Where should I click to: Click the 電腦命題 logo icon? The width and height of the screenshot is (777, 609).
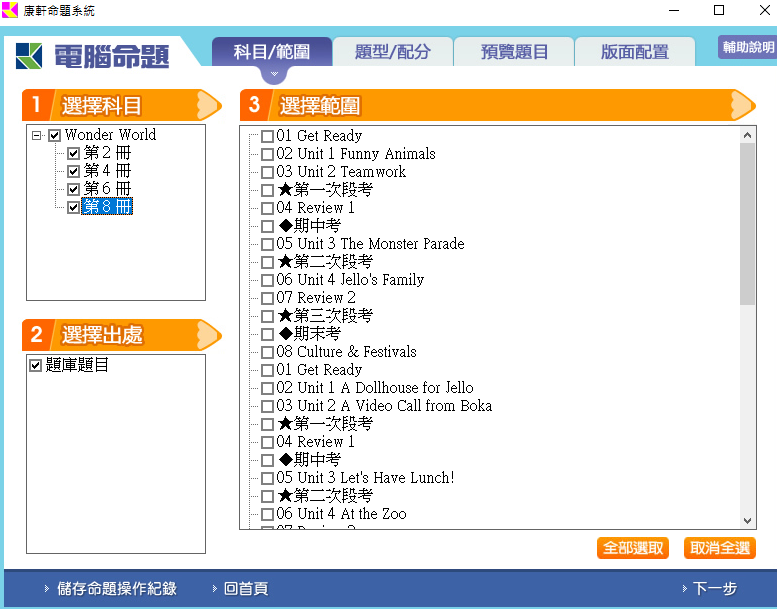pyautogui.click(x=29, y=56)
